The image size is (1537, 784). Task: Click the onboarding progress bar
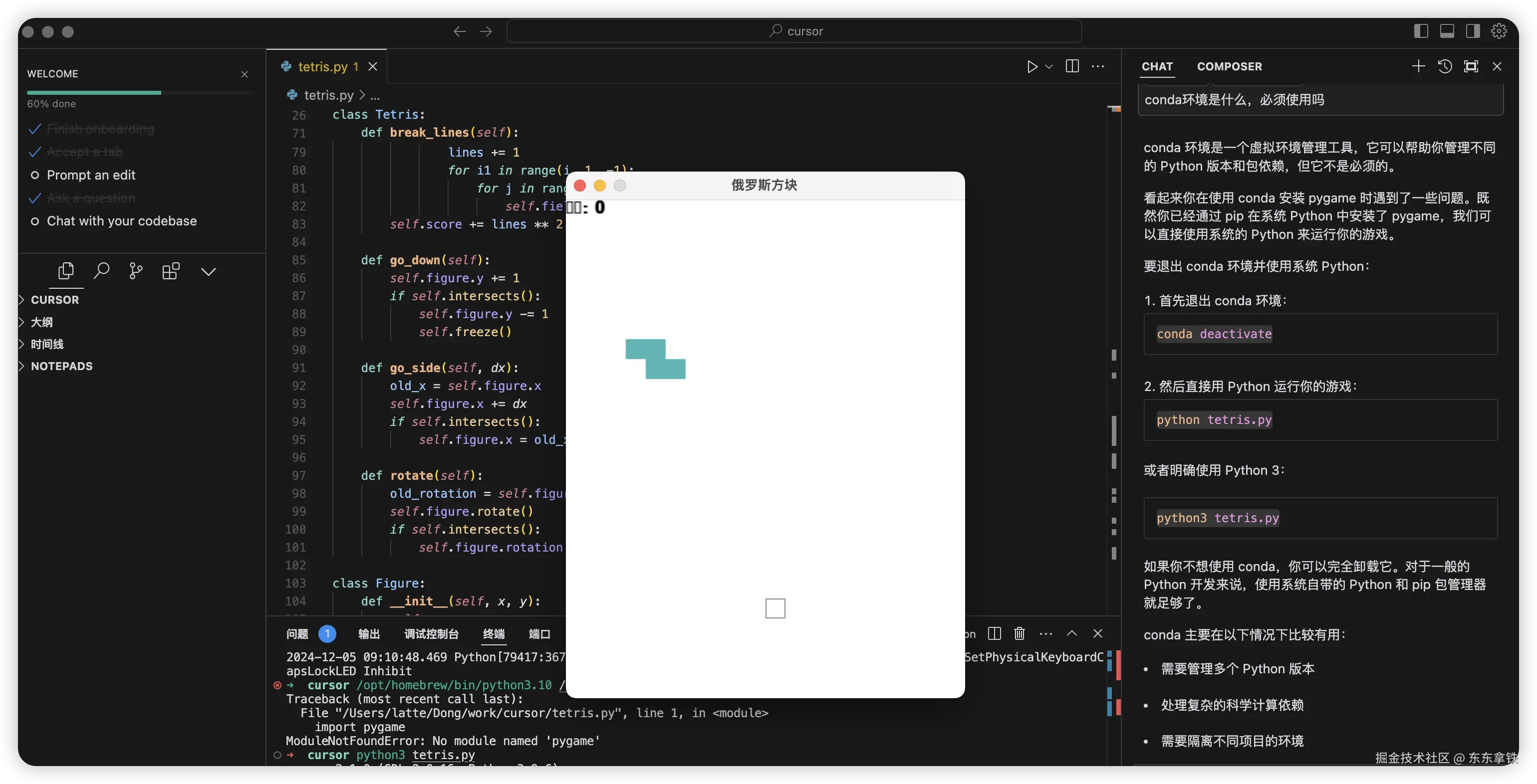(138, 92)
